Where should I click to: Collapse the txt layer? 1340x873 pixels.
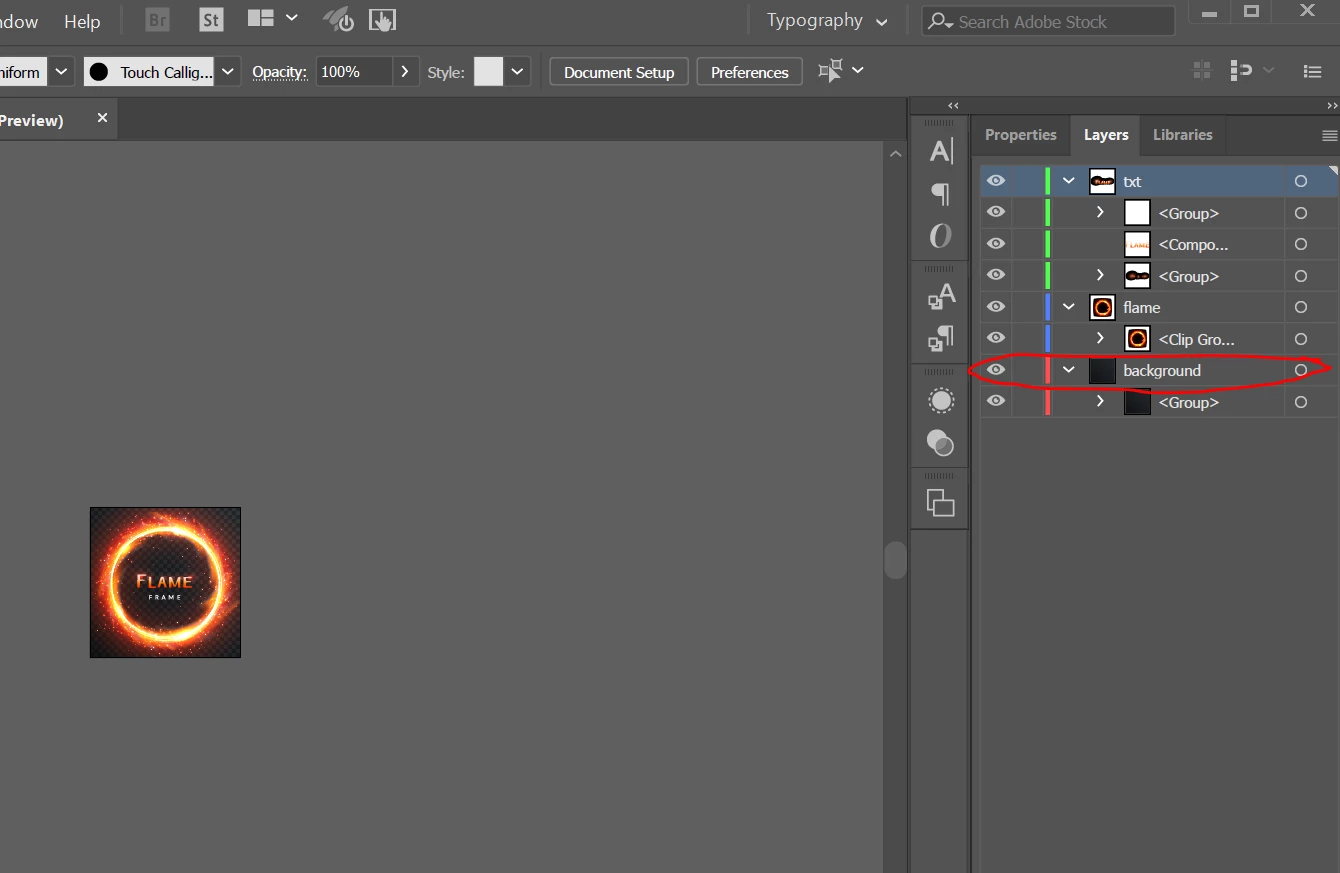pos(1069,181)
